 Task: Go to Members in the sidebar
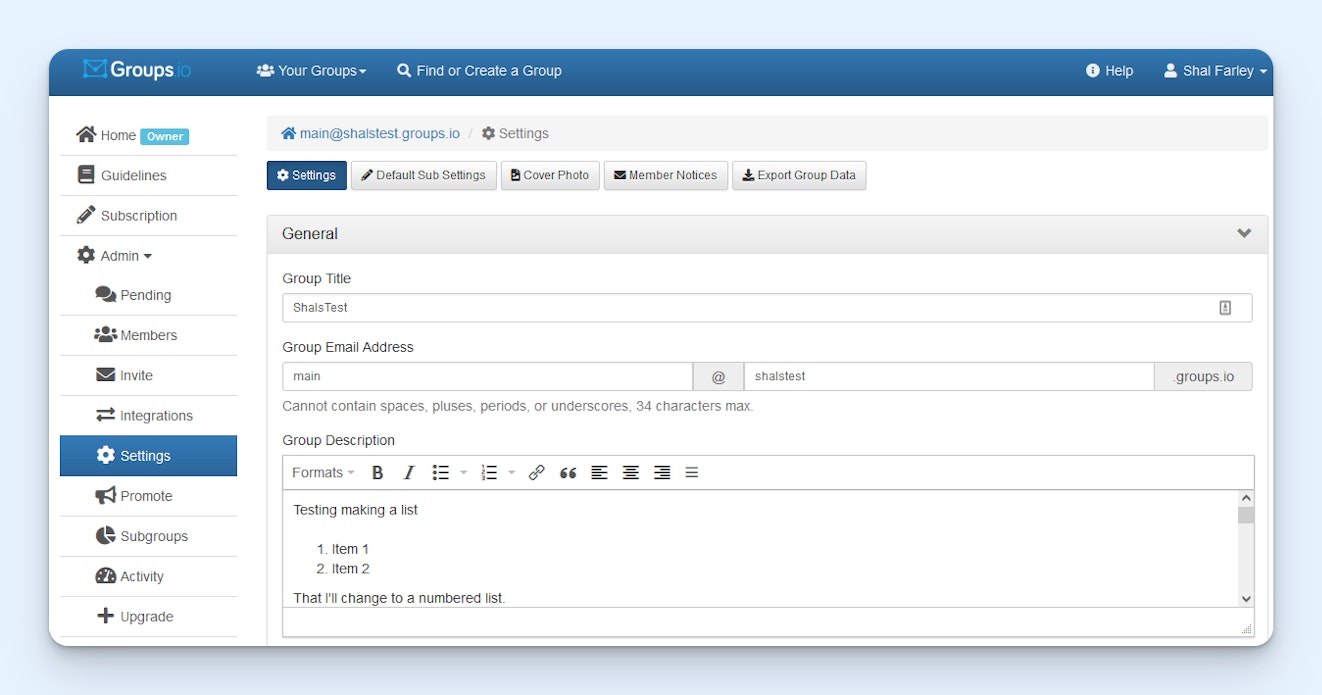click(x=148, y=336)
